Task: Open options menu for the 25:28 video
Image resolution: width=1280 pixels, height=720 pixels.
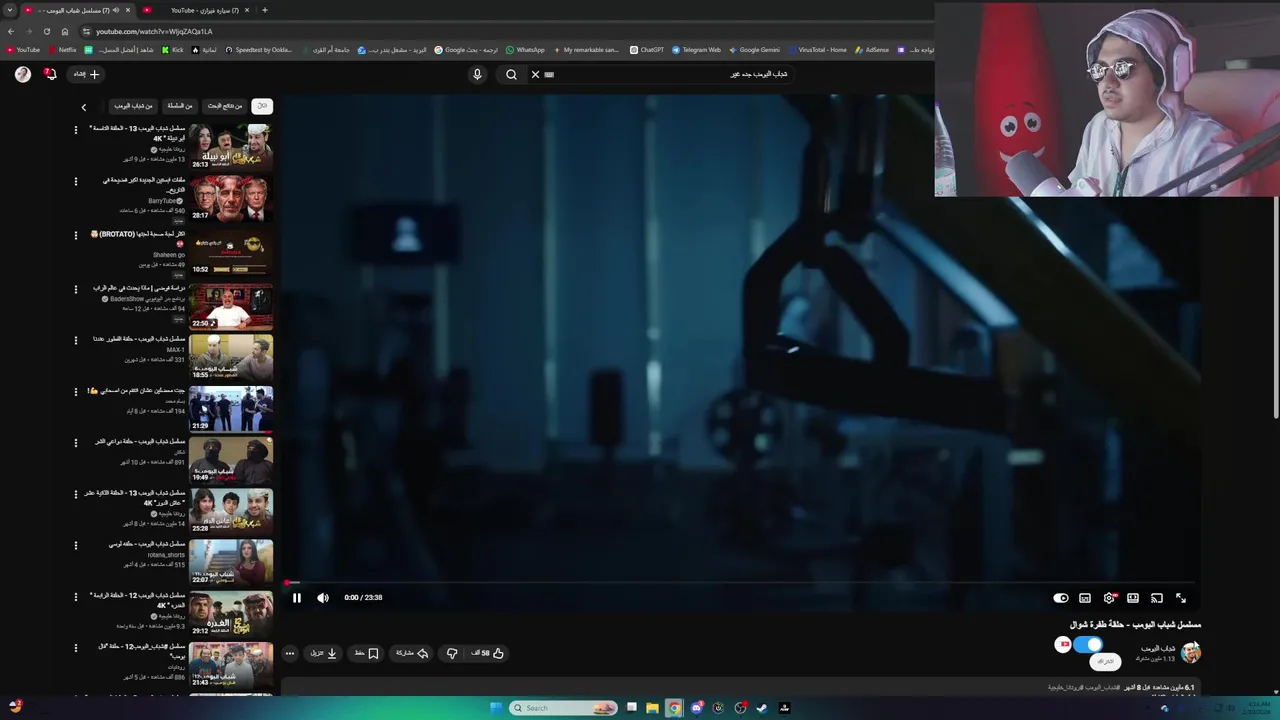Action: (76, 494)
